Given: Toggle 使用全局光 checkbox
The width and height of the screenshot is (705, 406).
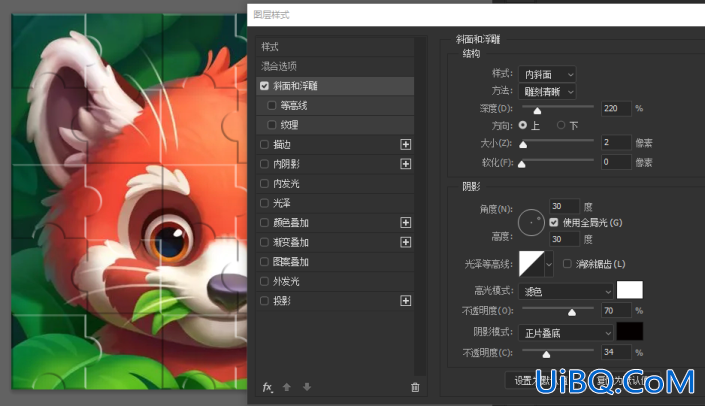Looking at the screenshot, I should click(553, 223).
